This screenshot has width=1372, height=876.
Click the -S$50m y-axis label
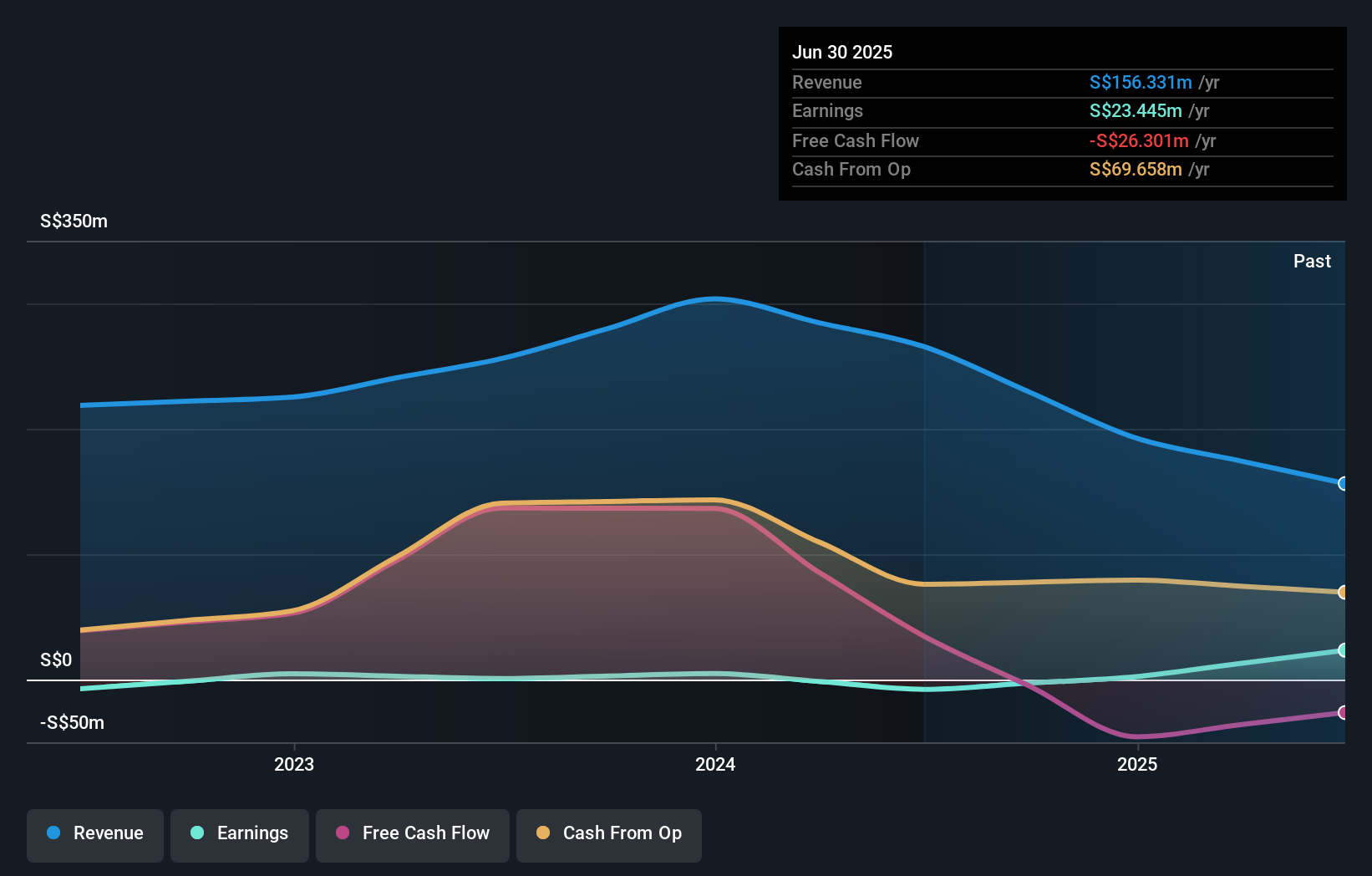(72, 723)
